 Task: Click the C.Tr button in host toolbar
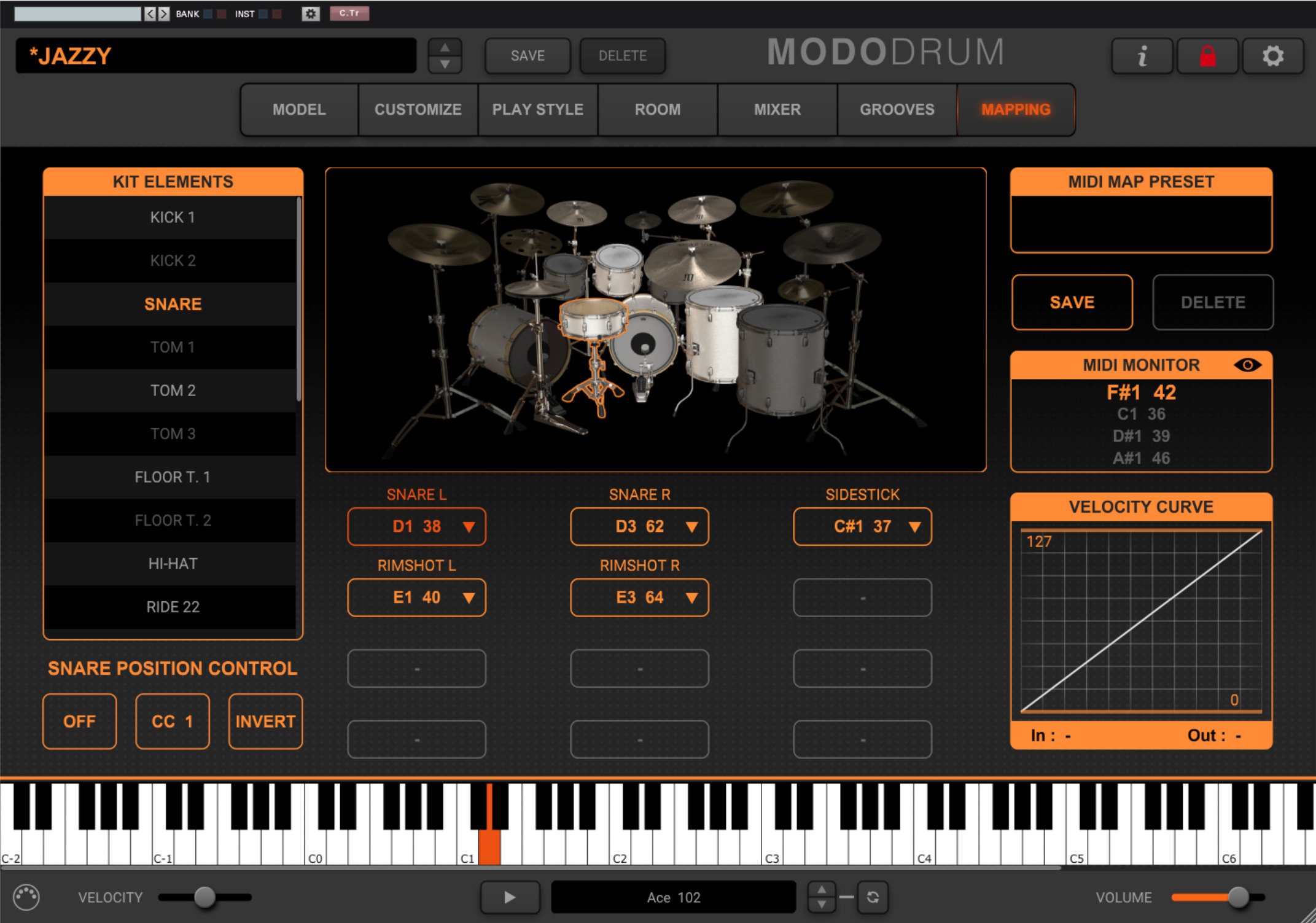coord(349,14)
